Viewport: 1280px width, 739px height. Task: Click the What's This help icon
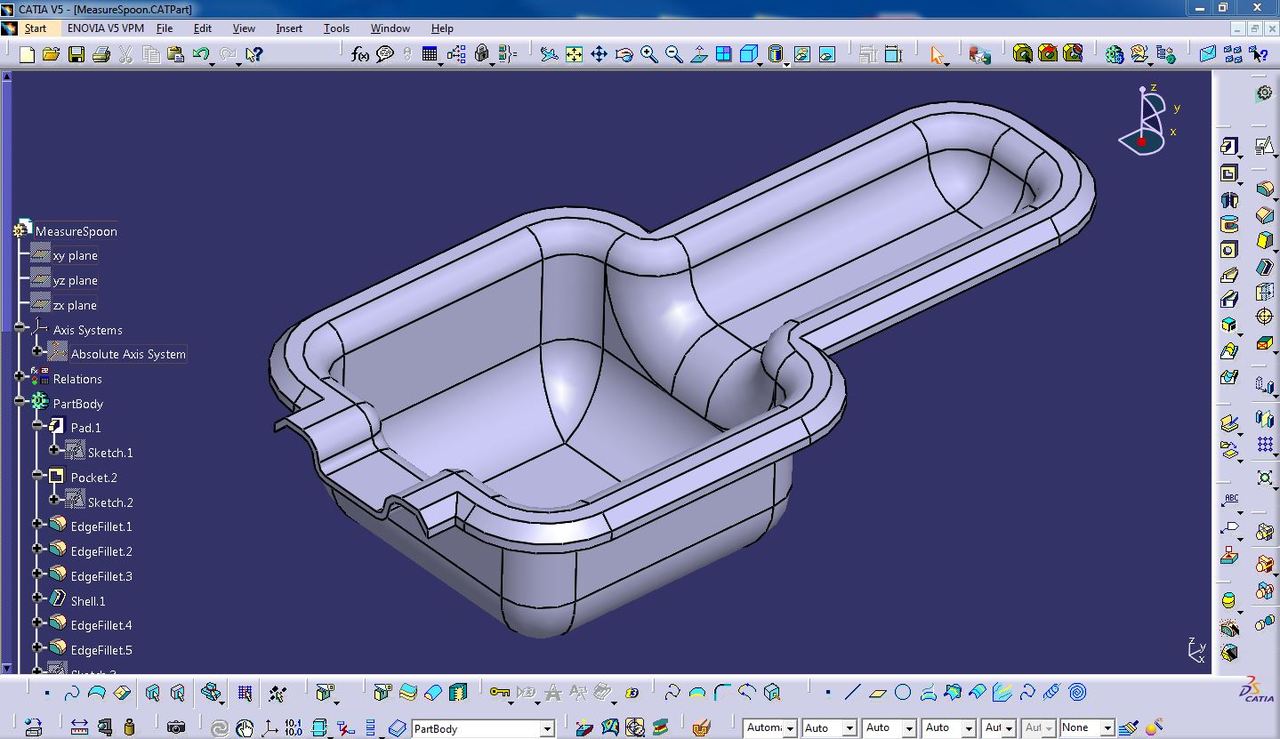coord(253,54)
